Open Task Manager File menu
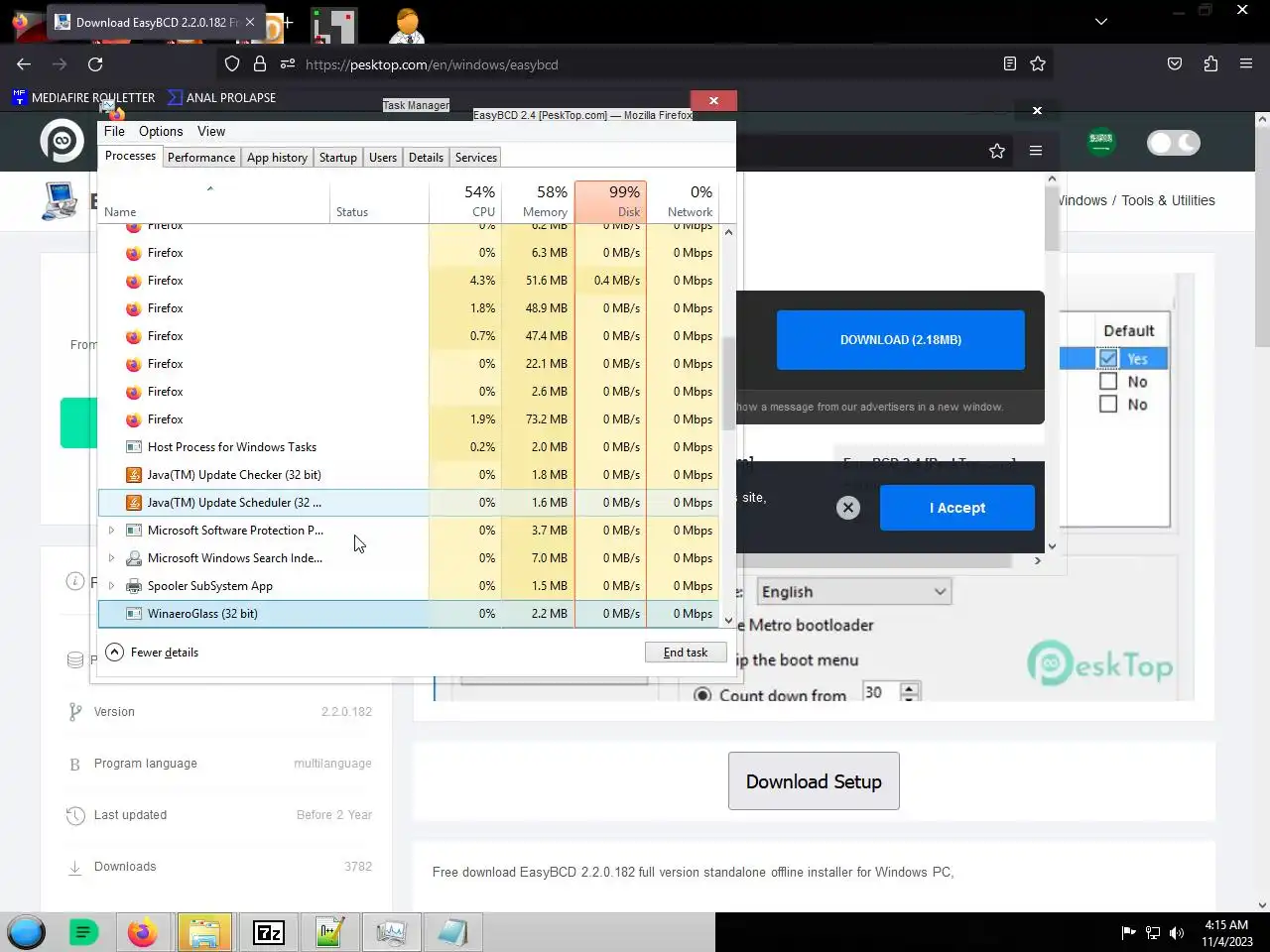This screenshot has width=1270, height=952. (114, 131)
